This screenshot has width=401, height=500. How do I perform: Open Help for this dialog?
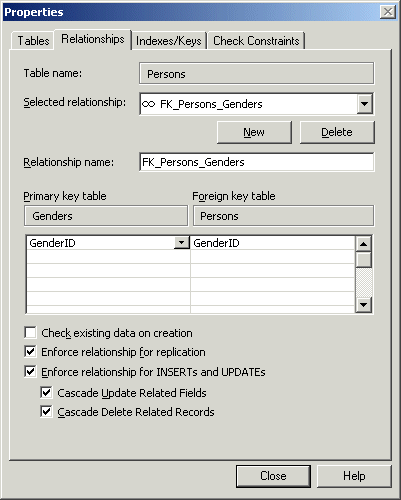pos(354,476)
